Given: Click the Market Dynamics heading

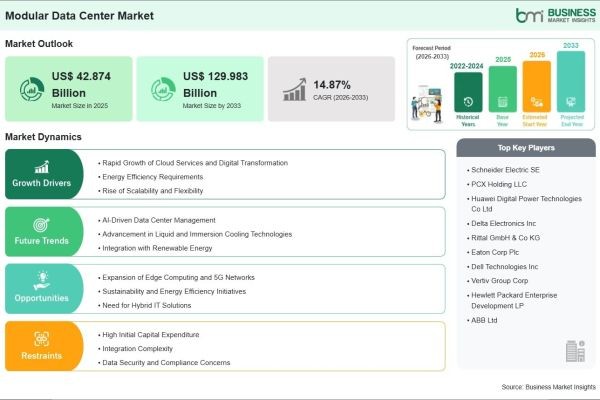Looking at the screenshot, I should [x=43, y=137].
